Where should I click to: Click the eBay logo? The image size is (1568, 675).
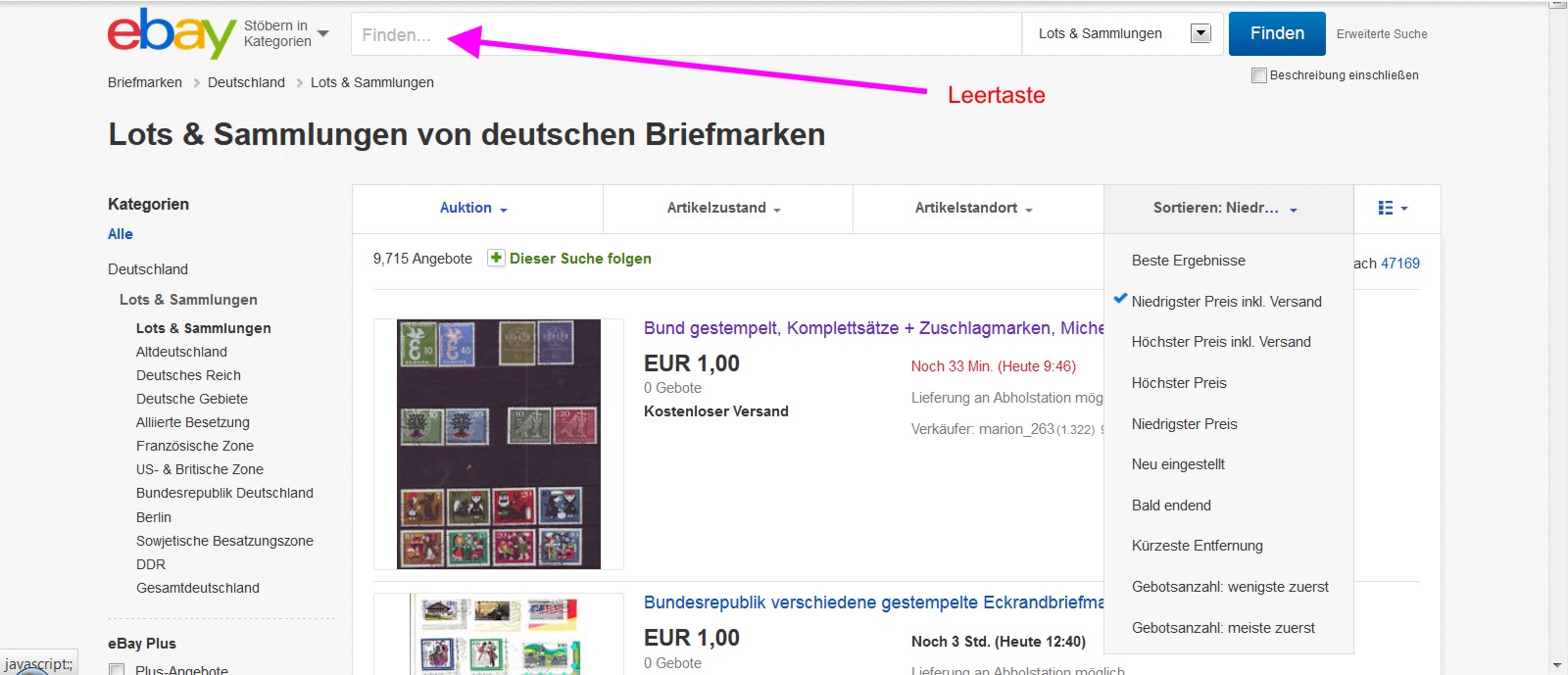point(171,33)
